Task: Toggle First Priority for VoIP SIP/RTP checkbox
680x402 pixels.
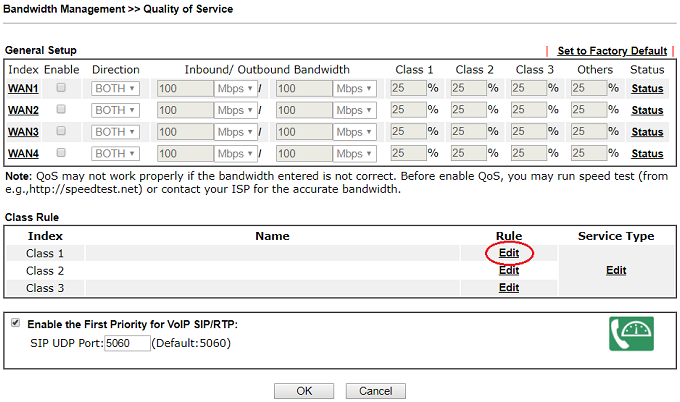Action: [x=13, y=324]
